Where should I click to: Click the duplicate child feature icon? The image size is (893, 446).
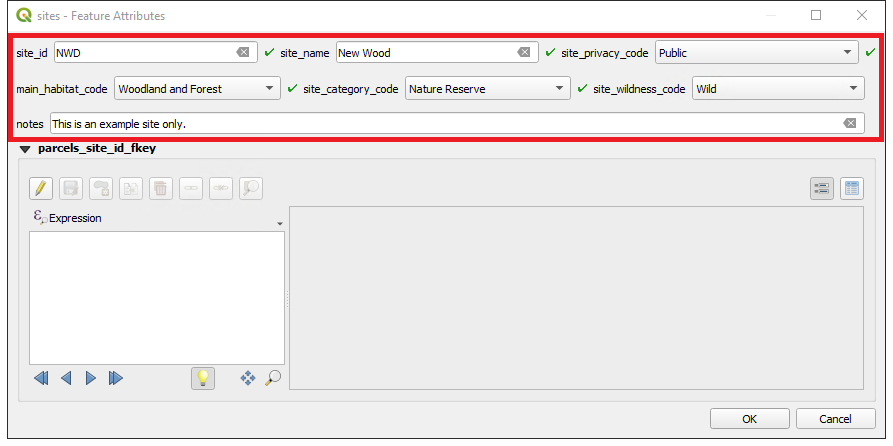pos(131,188)
